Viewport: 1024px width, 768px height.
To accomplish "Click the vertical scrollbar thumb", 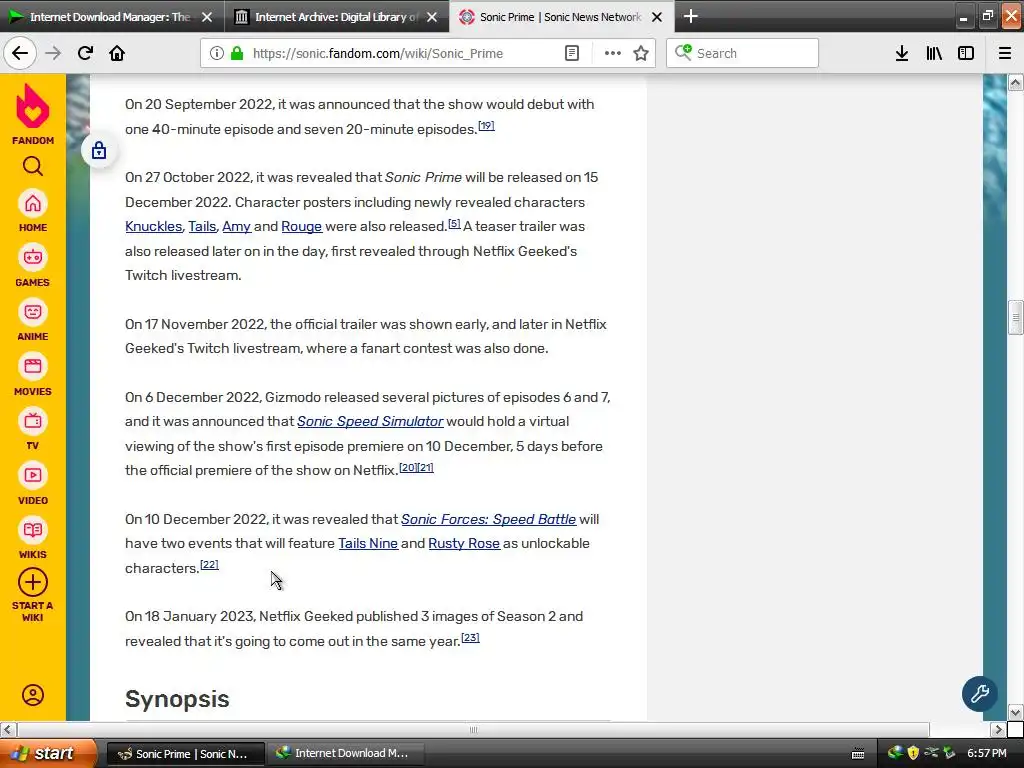I will (x=1015, y=317).
